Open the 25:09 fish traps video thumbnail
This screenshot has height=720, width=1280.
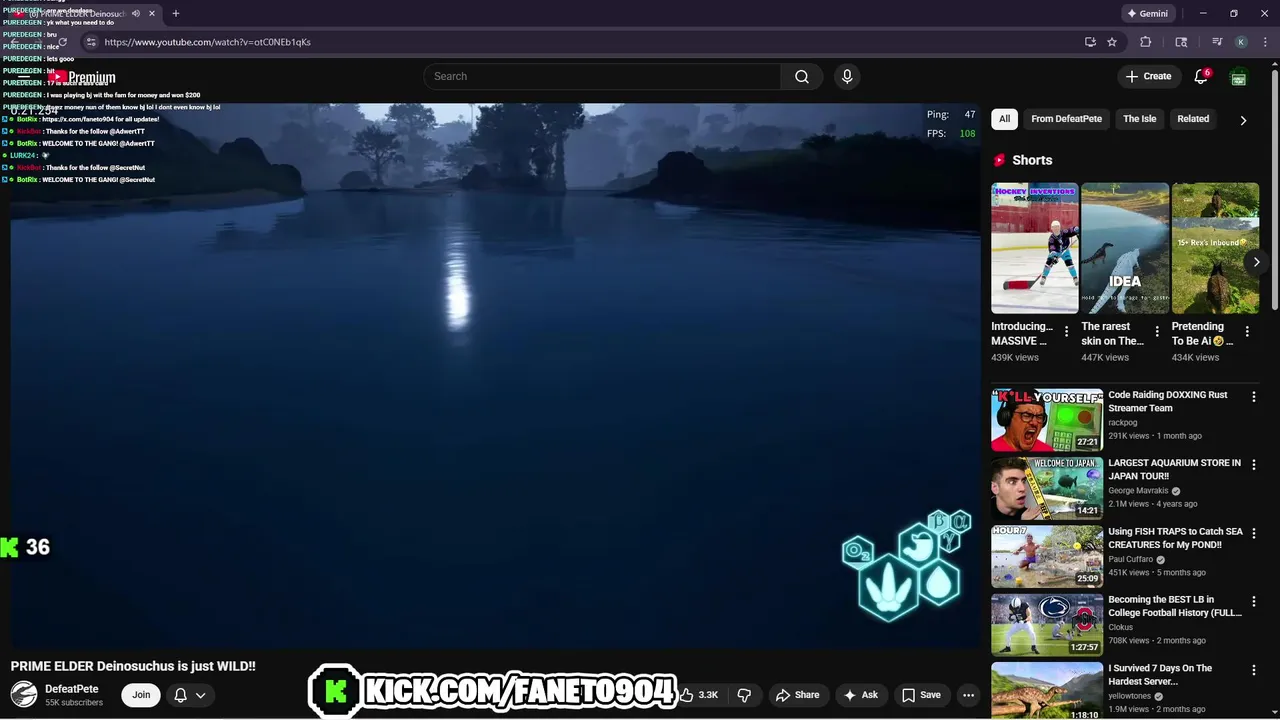[x=1047, y=557]
